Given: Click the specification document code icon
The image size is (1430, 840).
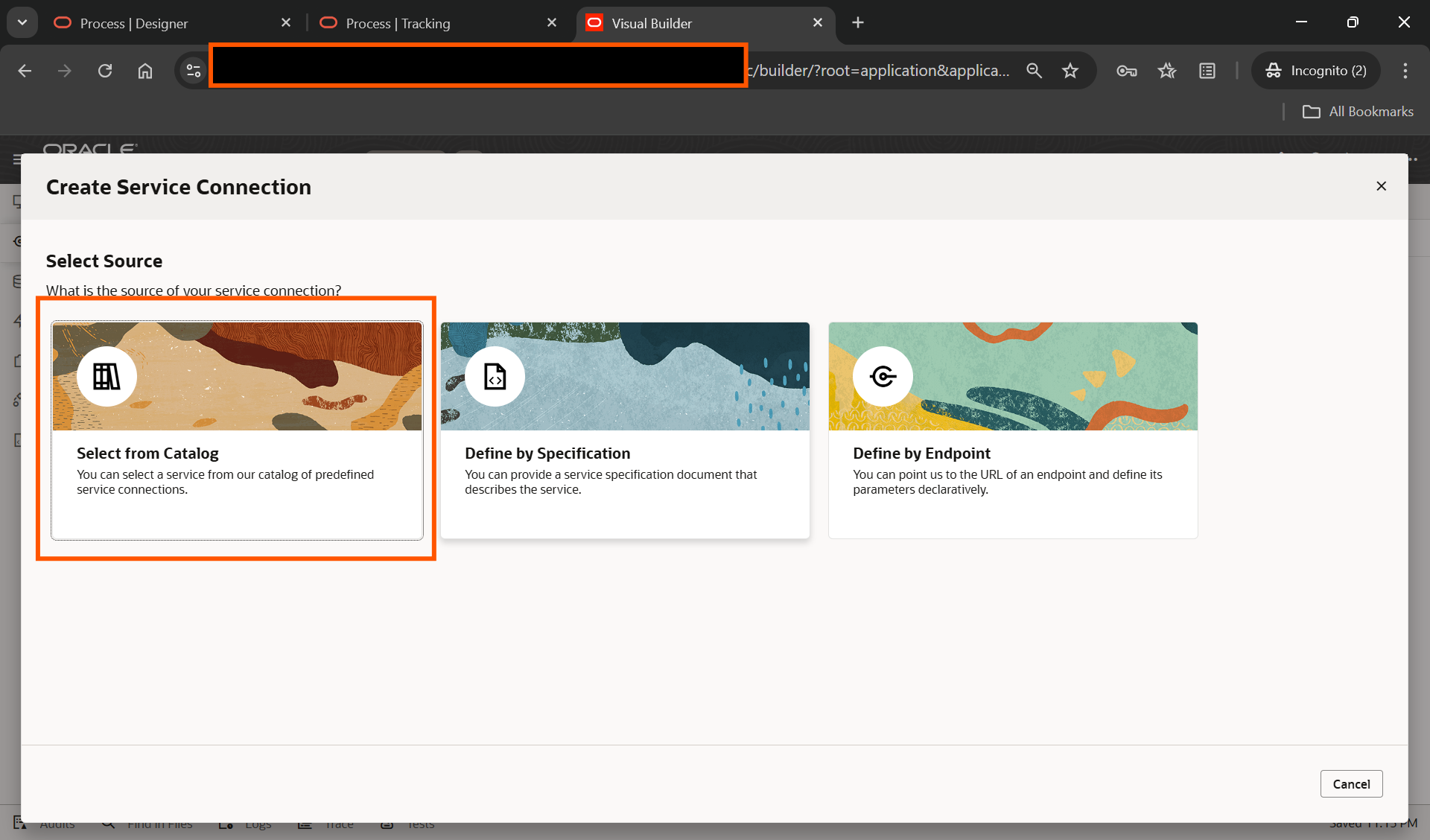Looking at the screenshot, I should coord(495,377).
